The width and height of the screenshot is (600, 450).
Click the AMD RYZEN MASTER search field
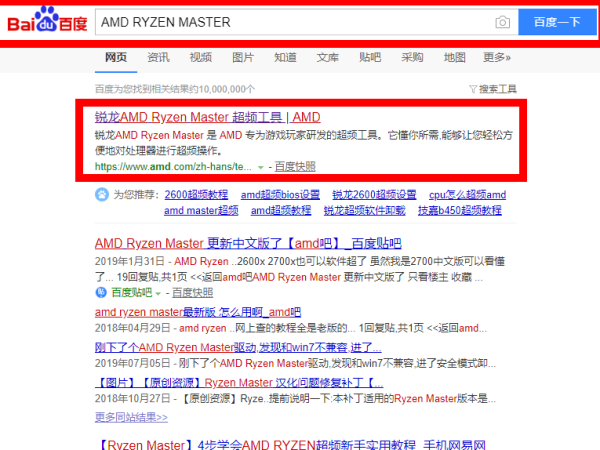[x=290, y=22]
